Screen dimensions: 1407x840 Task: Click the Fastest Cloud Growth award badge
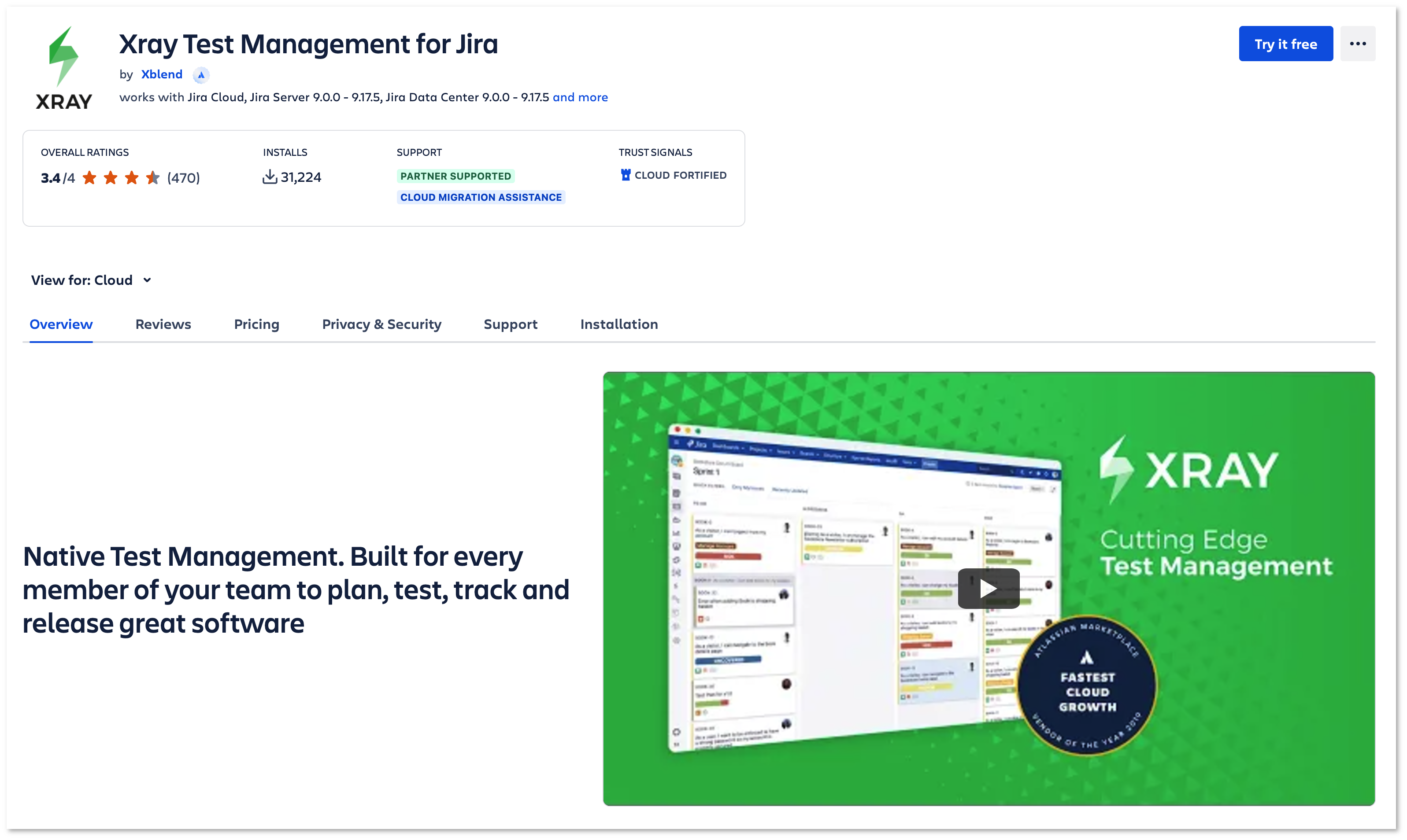[x=1087, y=685]
